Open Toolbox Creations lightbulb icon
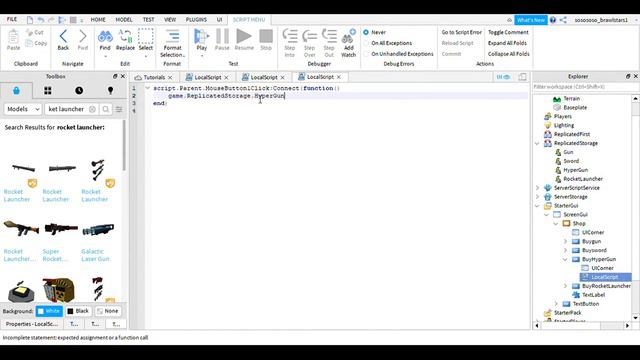The width and height of the screenshot is (640, 360). [110, 91]
